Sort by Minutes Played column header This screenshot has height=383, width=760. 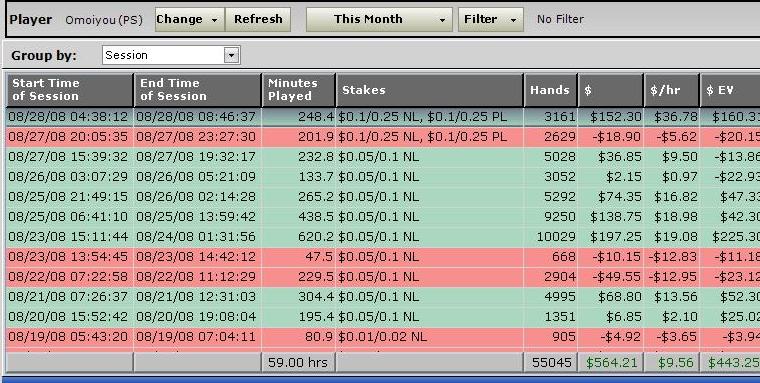coord(299,90)
